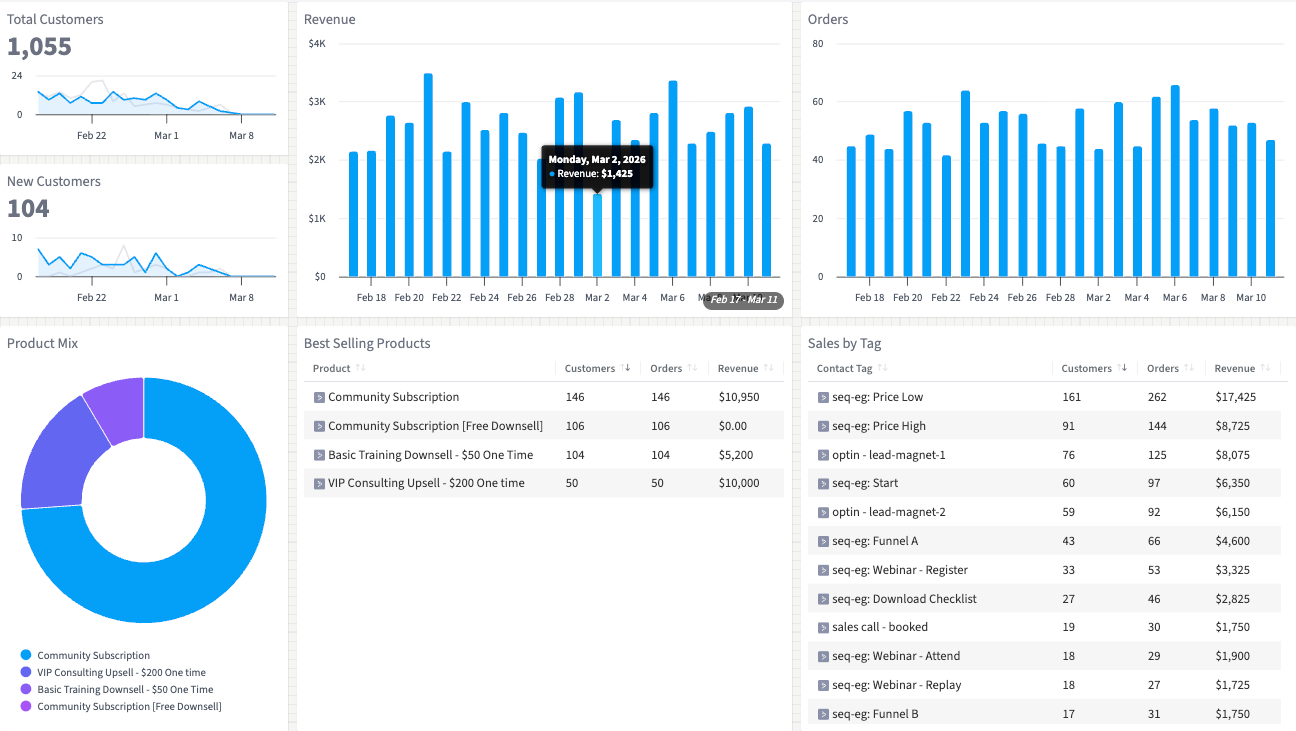Sort Sales by Tag by Revenue column
Screen dimensions: 1296x731
[1235, 368]
